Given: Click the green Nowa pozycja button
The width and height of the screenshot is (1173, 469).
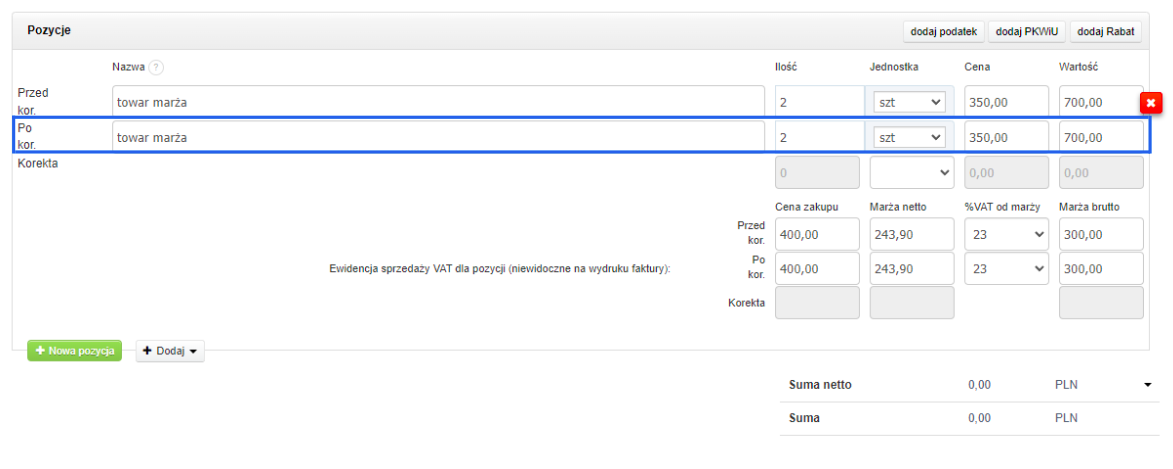Looking at the screenshot, I should pyautogui.click(x=74, y=351).
